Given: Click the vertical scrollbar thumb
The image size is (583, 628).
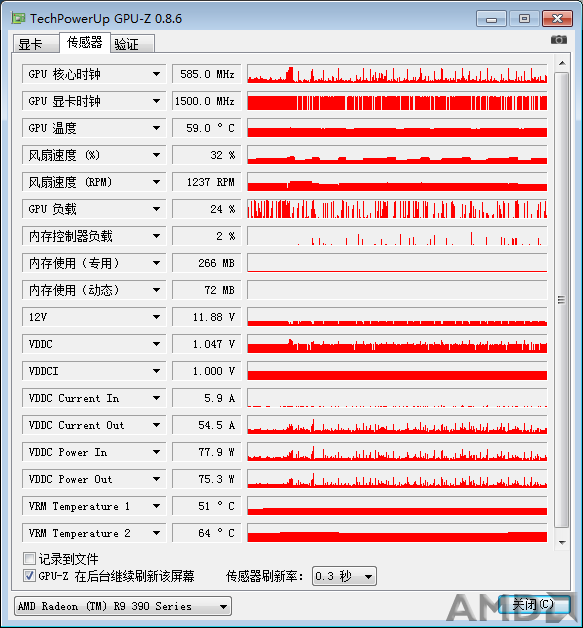Looking at the screenshot, I should (562, 300).
